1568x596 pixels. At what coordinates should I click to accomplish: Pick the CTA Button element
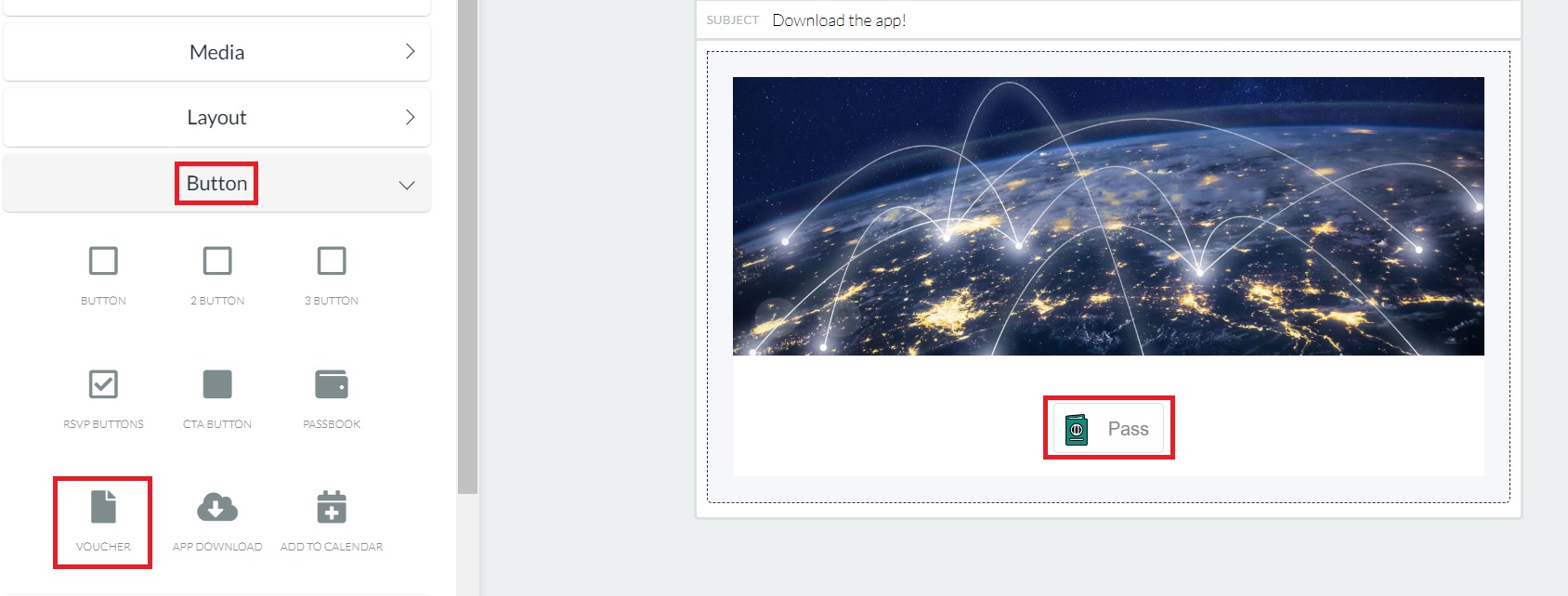point(217,384)
